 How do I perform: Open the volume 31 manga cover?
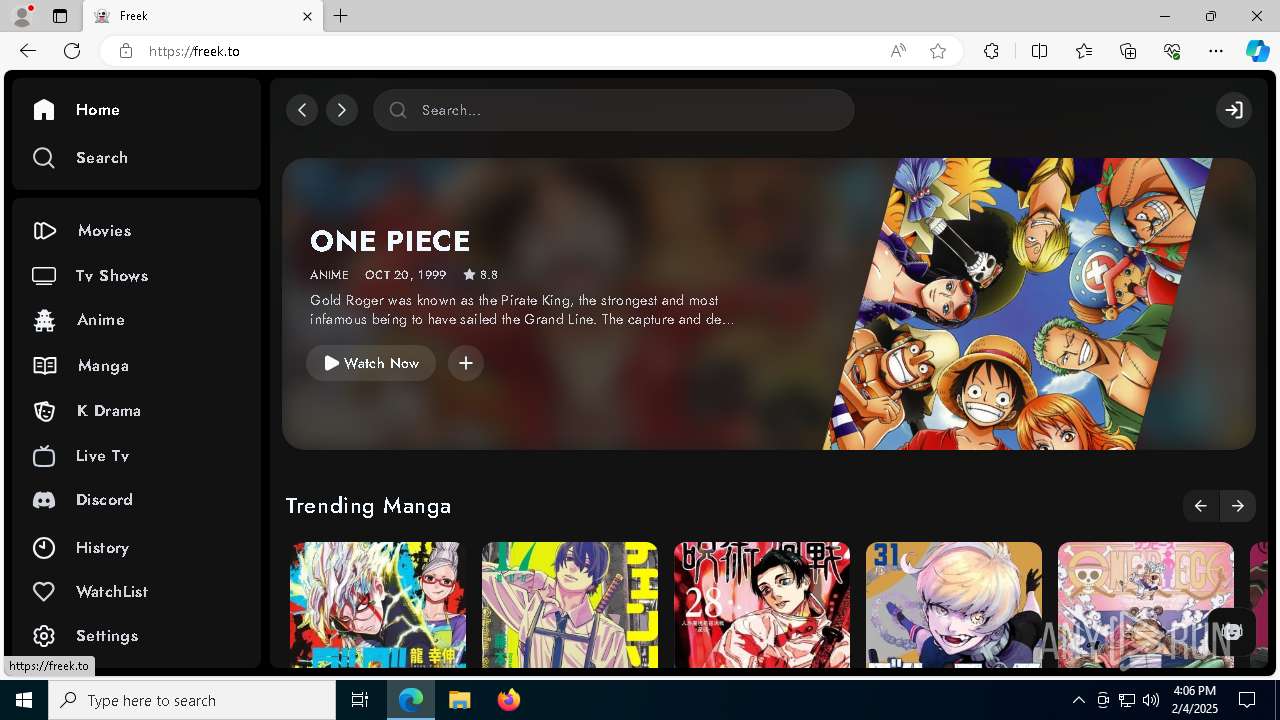pyautogui.click(x=954, y=605)
